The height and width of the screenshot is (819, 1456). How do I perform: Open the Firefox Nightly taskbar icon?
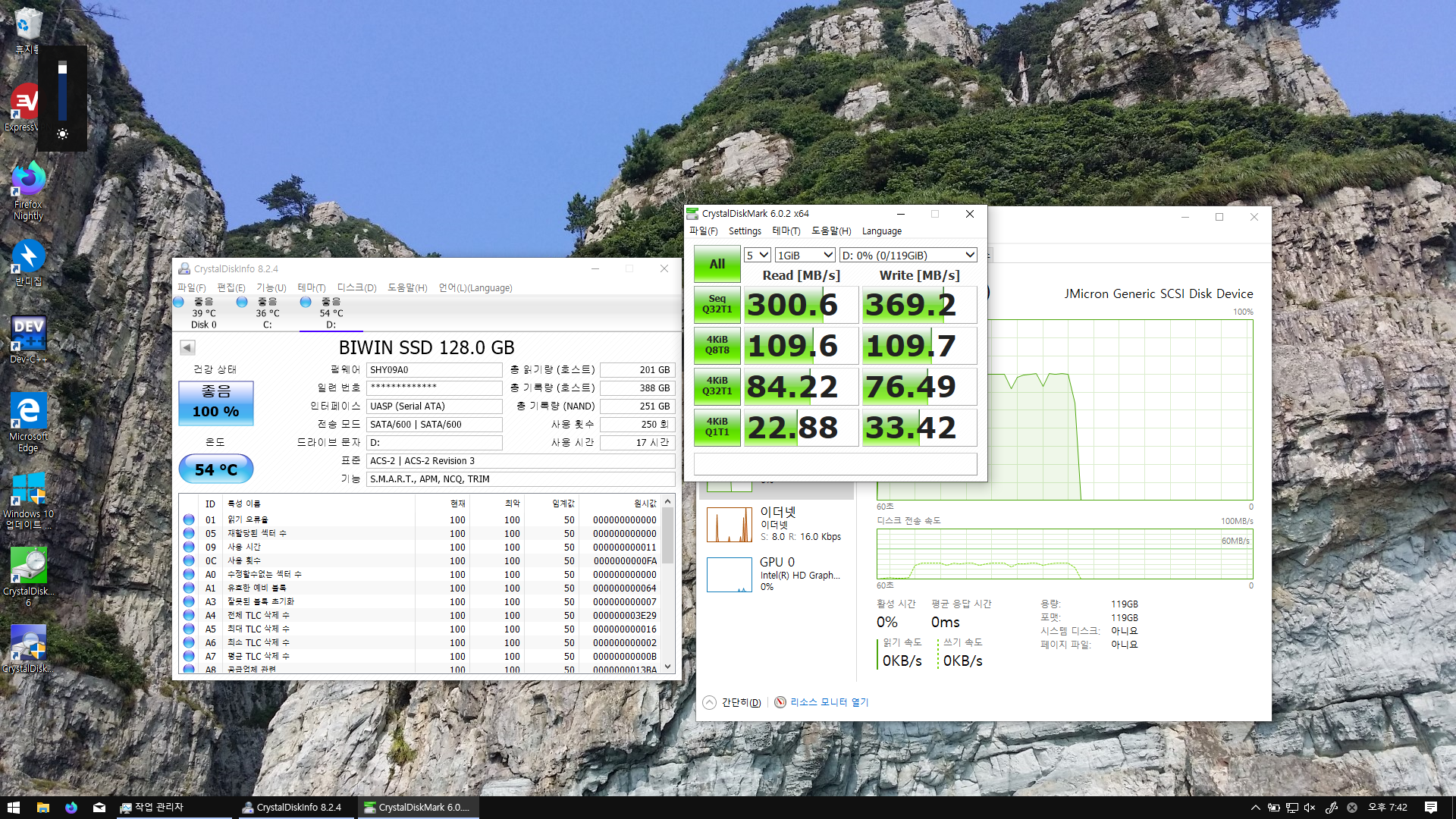pyautogui.click(x=71, y=808)
